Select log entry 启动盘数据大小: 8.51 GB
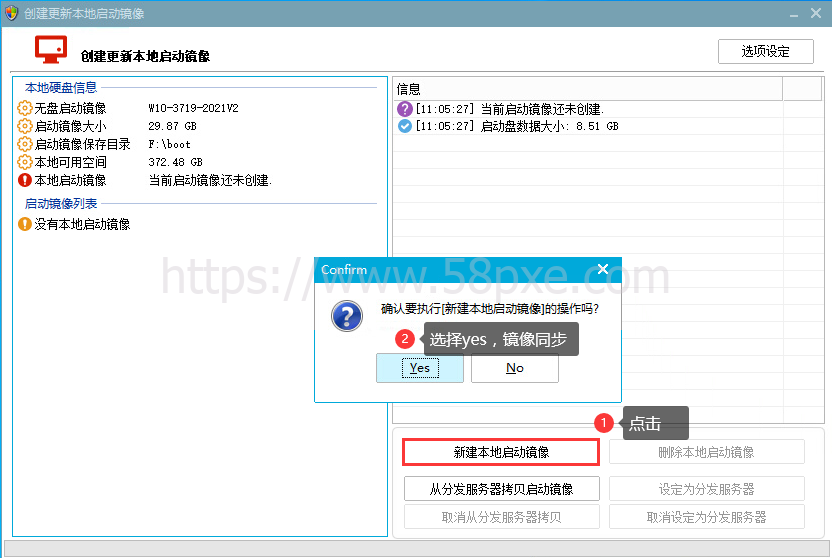 (x=587, y=126)
